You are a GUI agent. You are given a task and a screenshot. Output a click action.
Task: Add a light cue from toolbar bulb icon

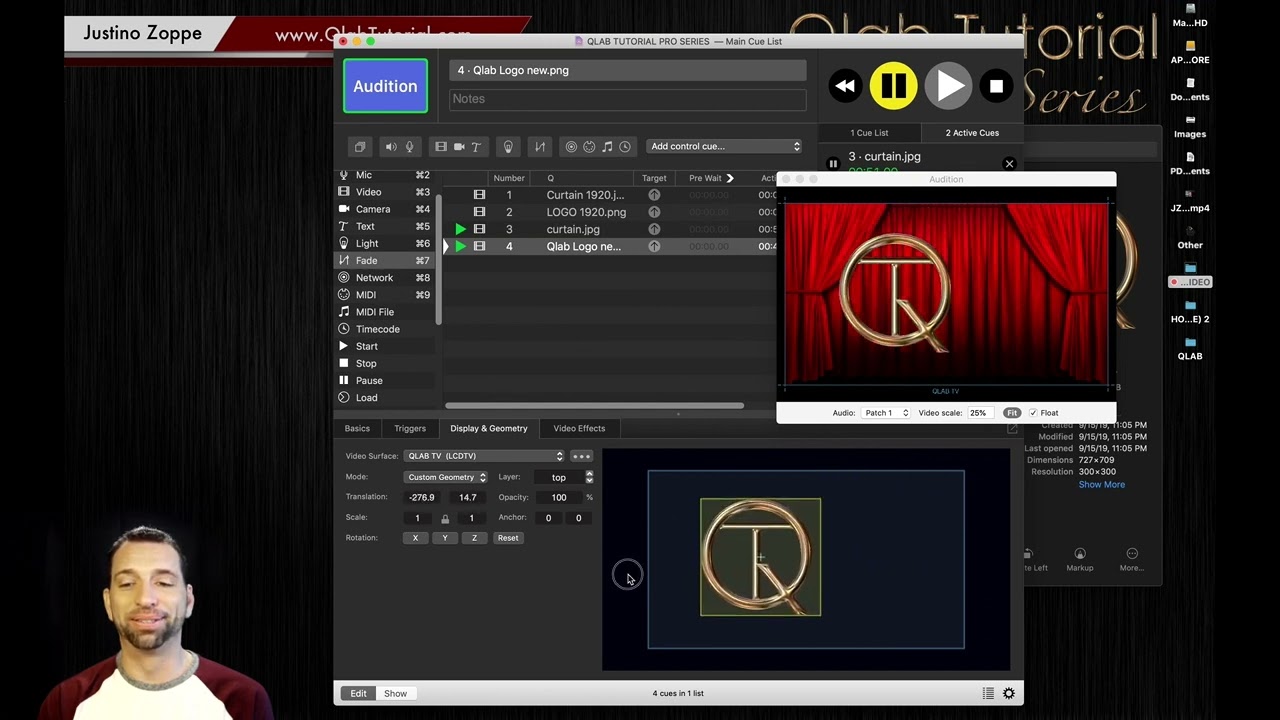tap(508, 147)
